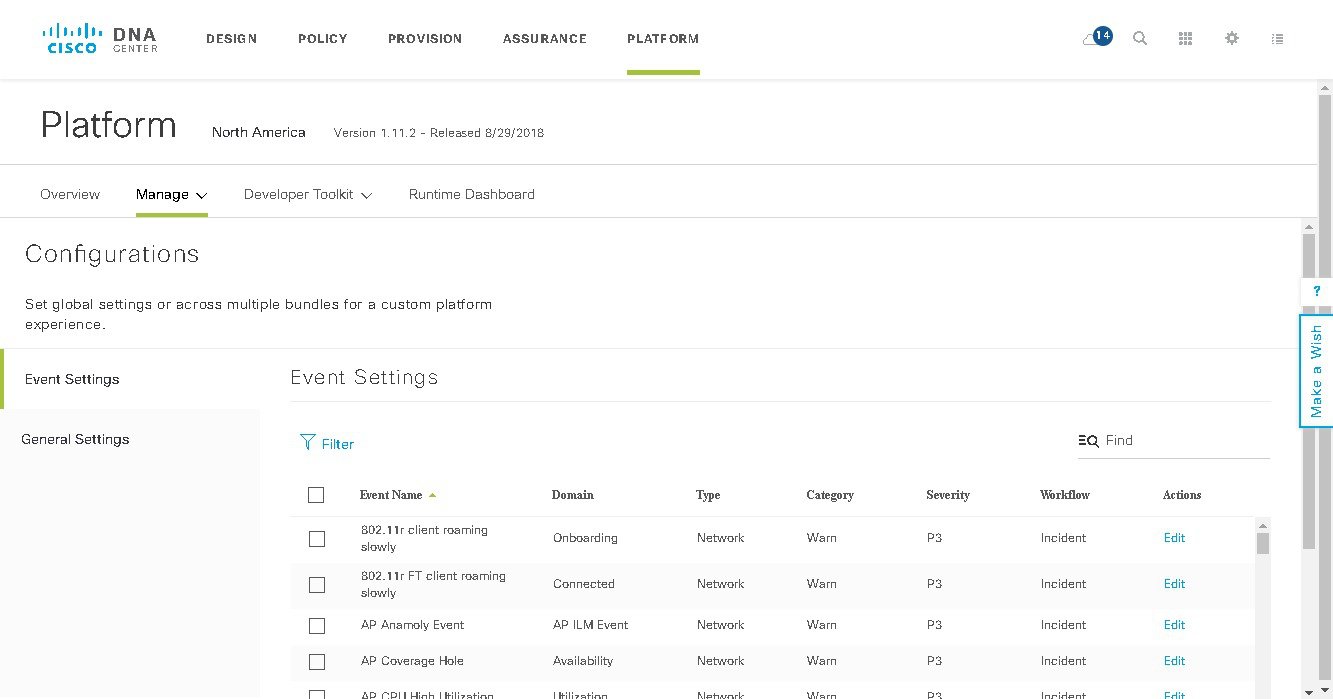Sort by the Event Name column arrow
The height and width of the screenshot is (699, 1333).
tap(432, 495)
